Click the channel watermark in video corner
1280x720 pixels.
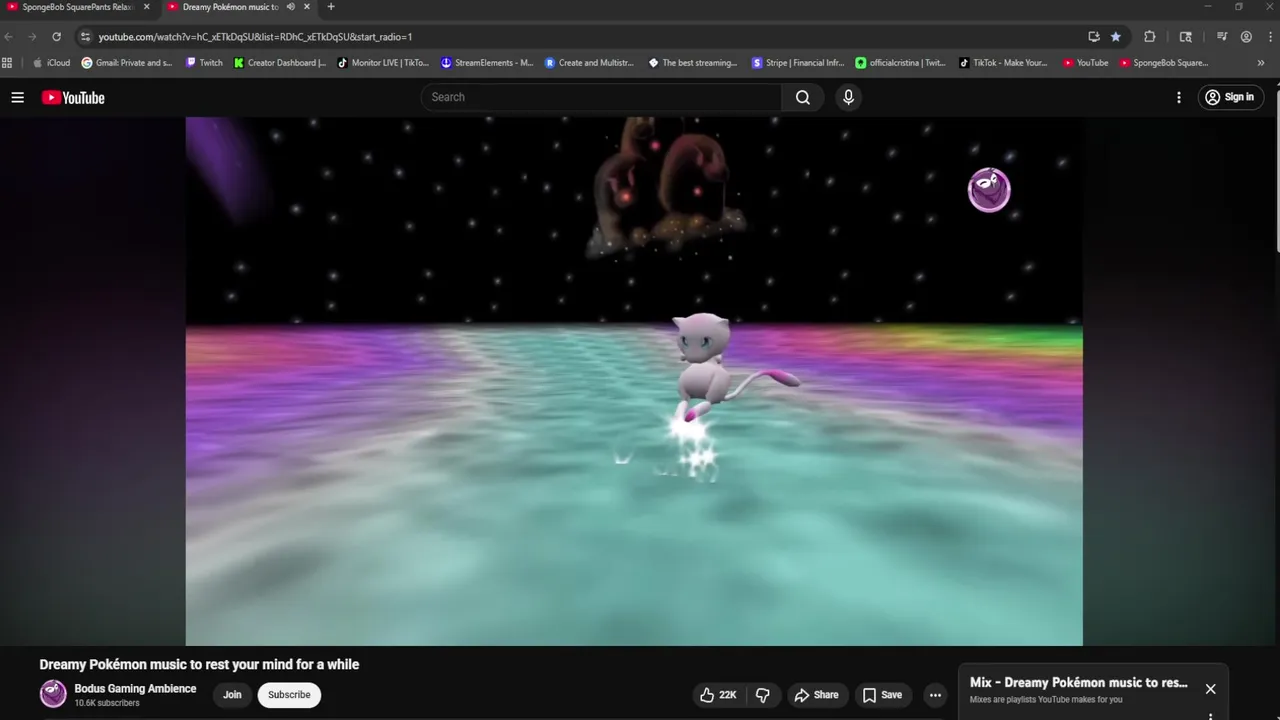coord(989,190)
